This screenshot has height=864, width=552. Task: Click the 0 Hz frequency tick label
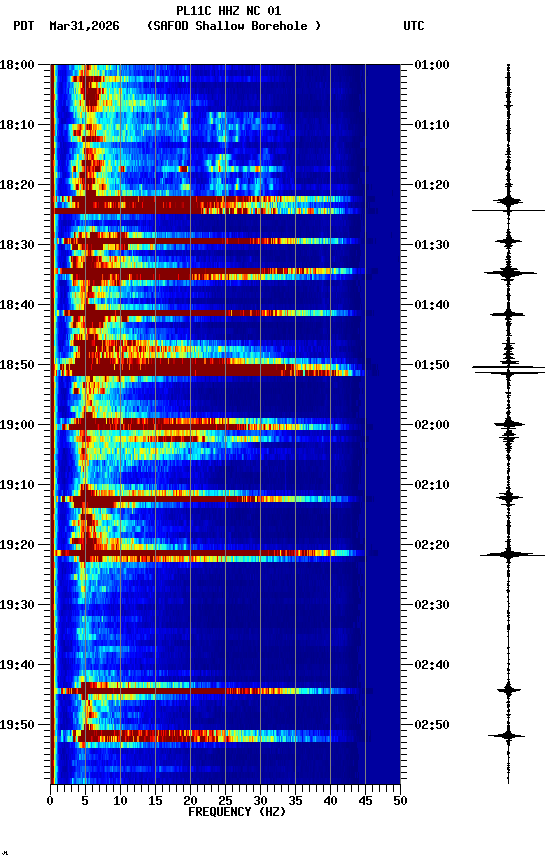(50, 801)
